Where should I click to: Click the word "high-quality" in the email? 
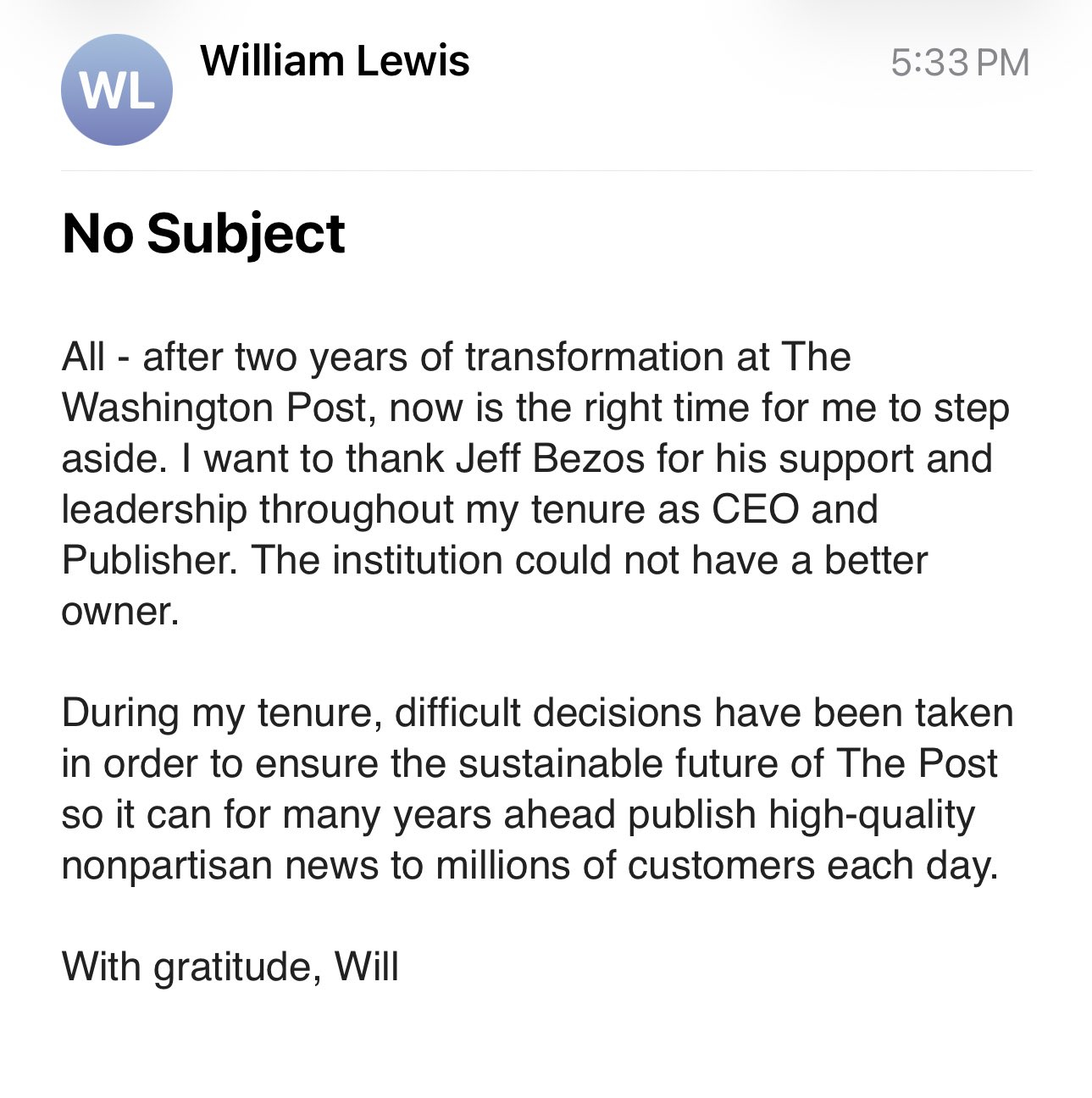(872, 814)
